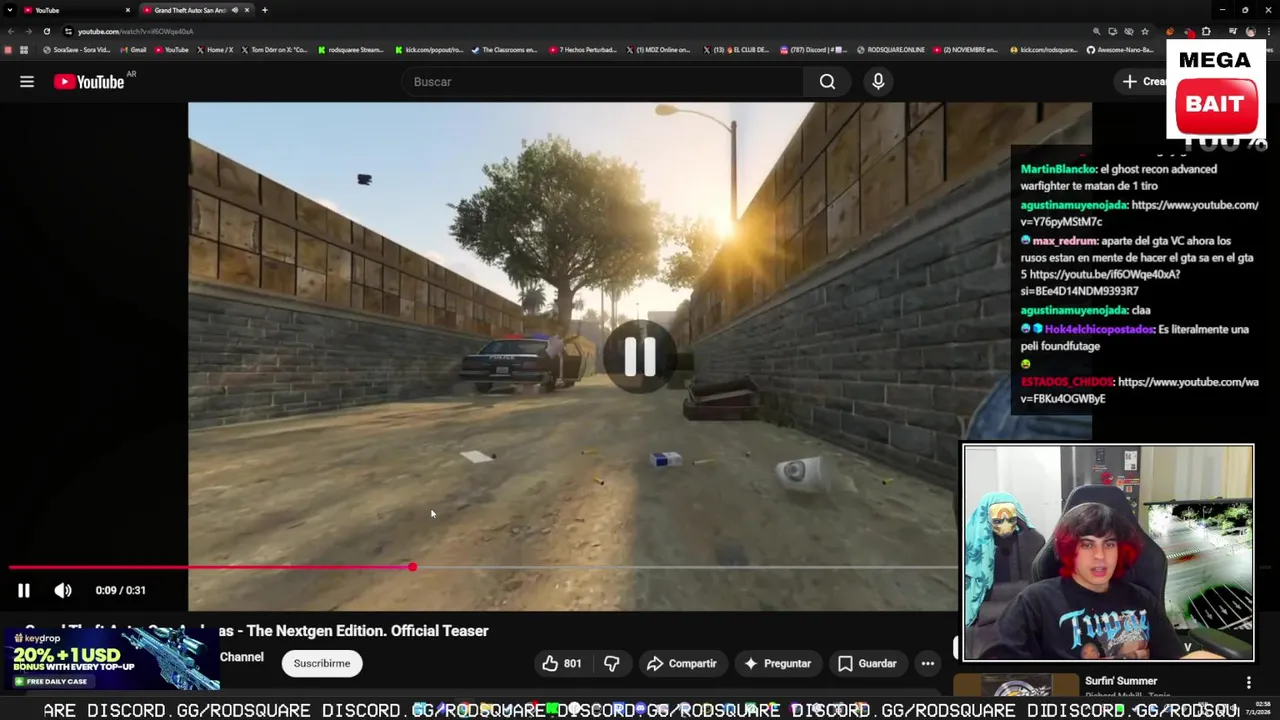Open MDZ Online bookmark
This screenshot has height=720, width=1280.
coord(659,50)
